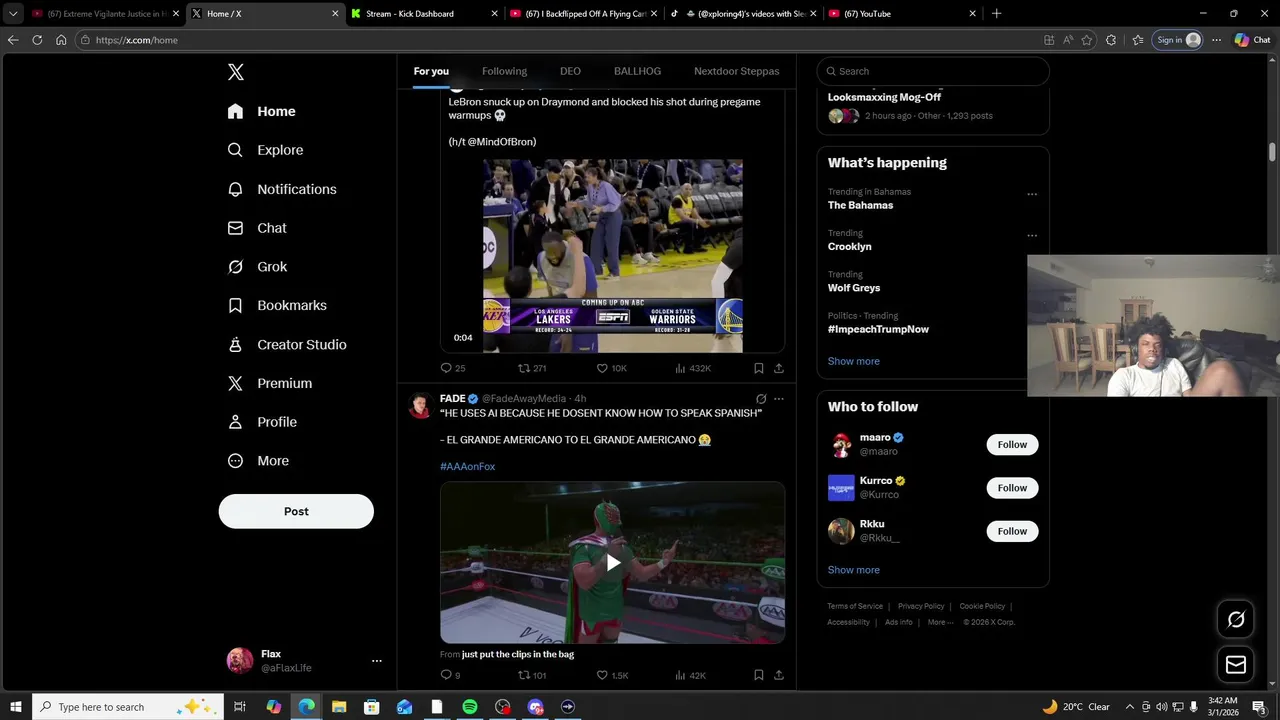Follow maaro
Viewport: 1280px width, 720px height.
[x=1012, y=445]
